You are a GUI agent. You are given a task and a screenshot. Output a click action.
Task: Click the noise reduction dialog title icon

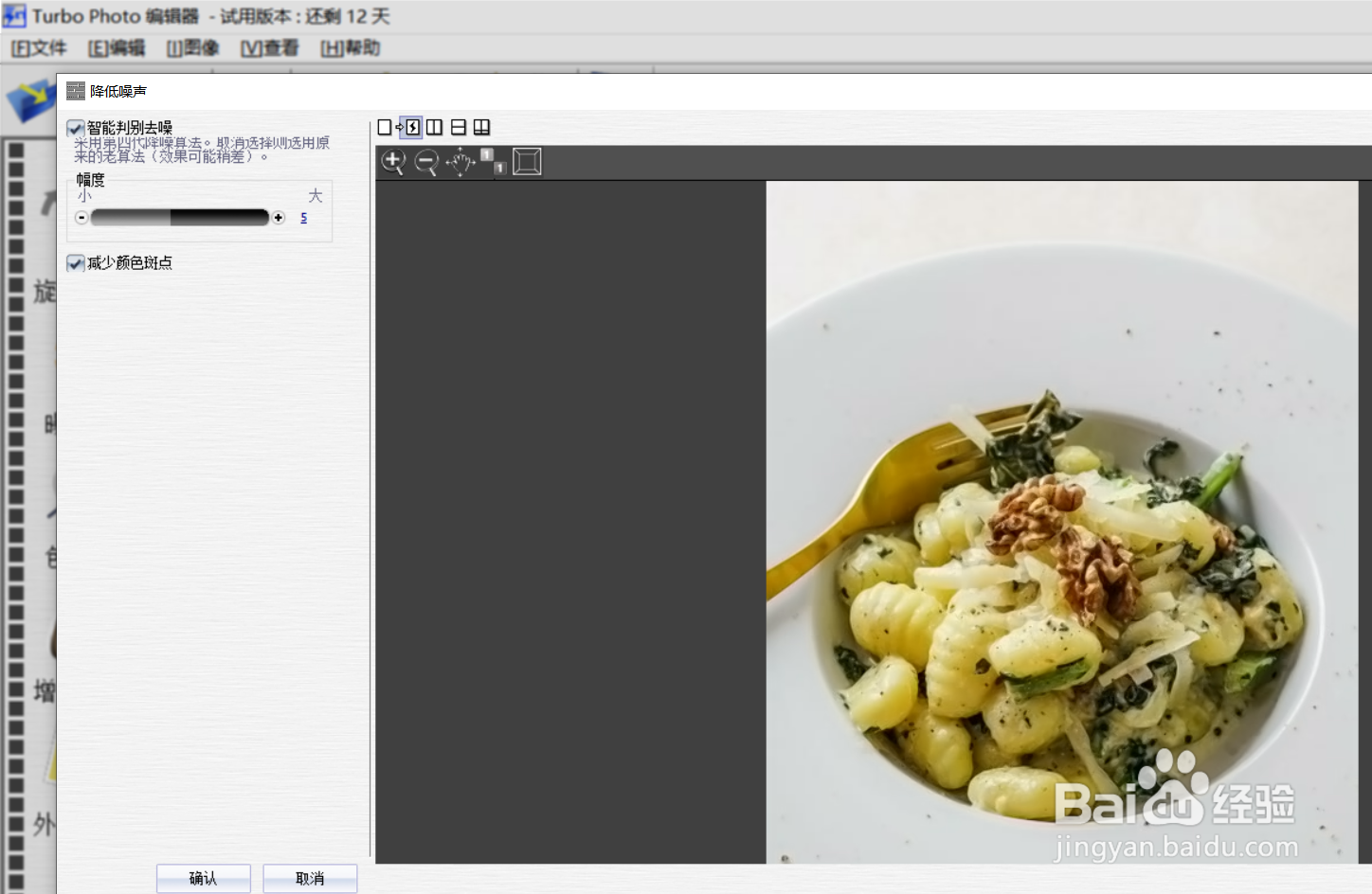[x=76, y=91]
